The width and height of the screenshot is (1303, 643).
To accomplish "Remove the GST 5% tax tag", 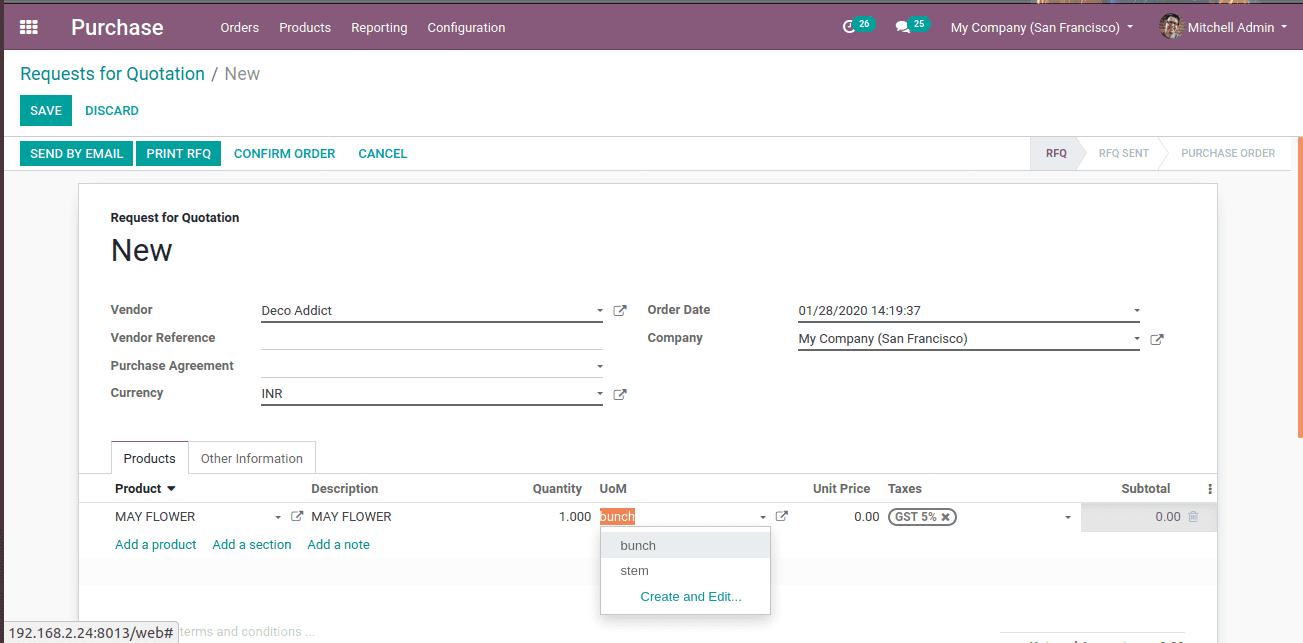I will pos(945,517).
